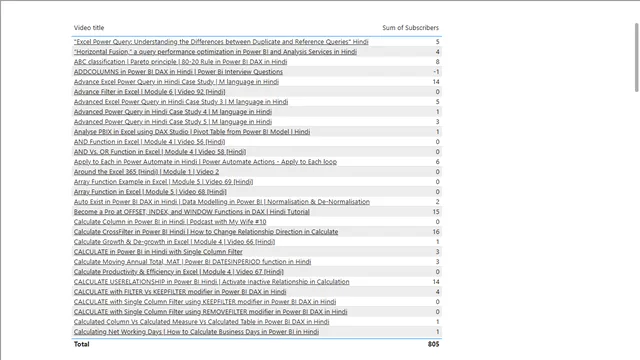Image resolution: width=640 pixels, height=360 pixels.
Task: Select the total value 805
Action: click(433, 344)
